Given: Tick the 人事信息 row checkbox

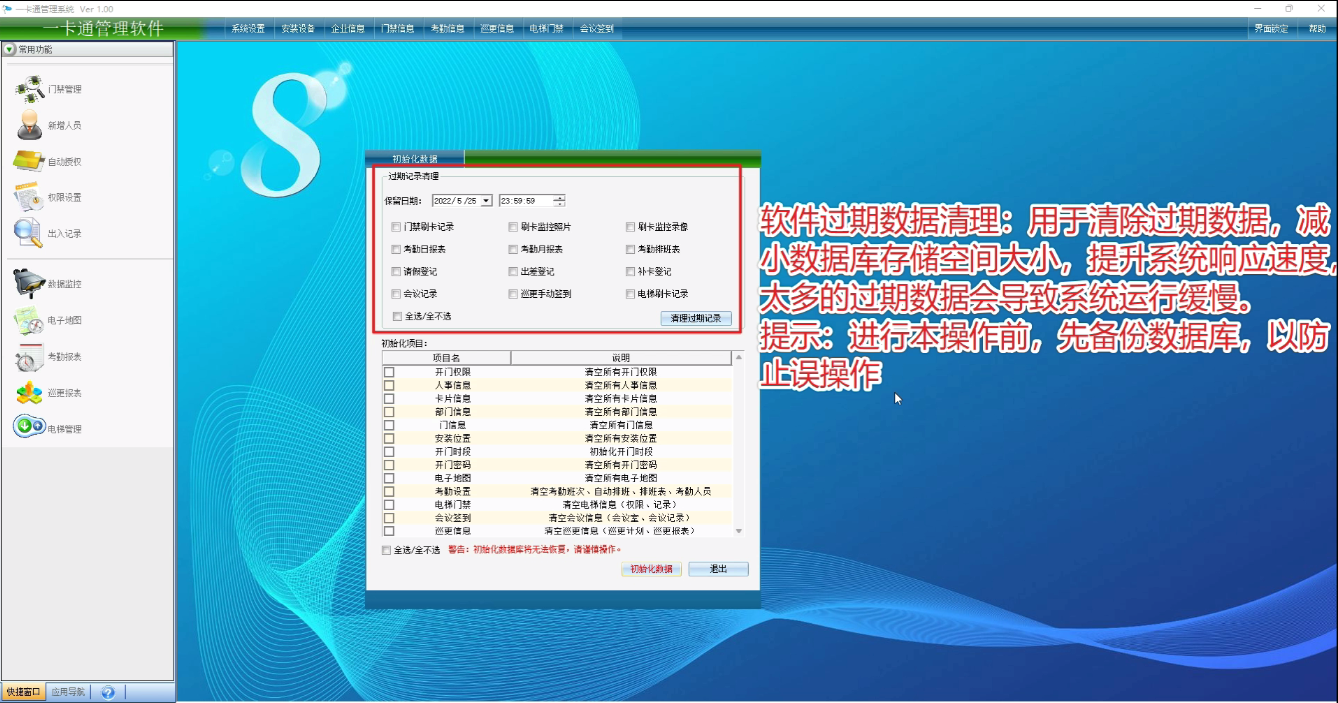Looking at the screenshot, I should click(x=389, y=385).
